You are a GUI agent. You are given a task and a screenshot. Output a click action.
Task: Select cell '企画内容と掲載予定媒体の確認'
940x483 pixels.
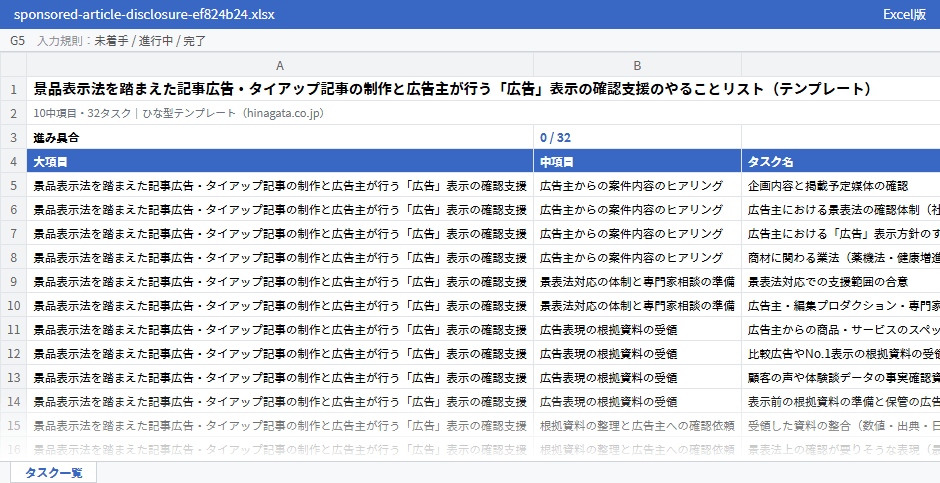840,185
